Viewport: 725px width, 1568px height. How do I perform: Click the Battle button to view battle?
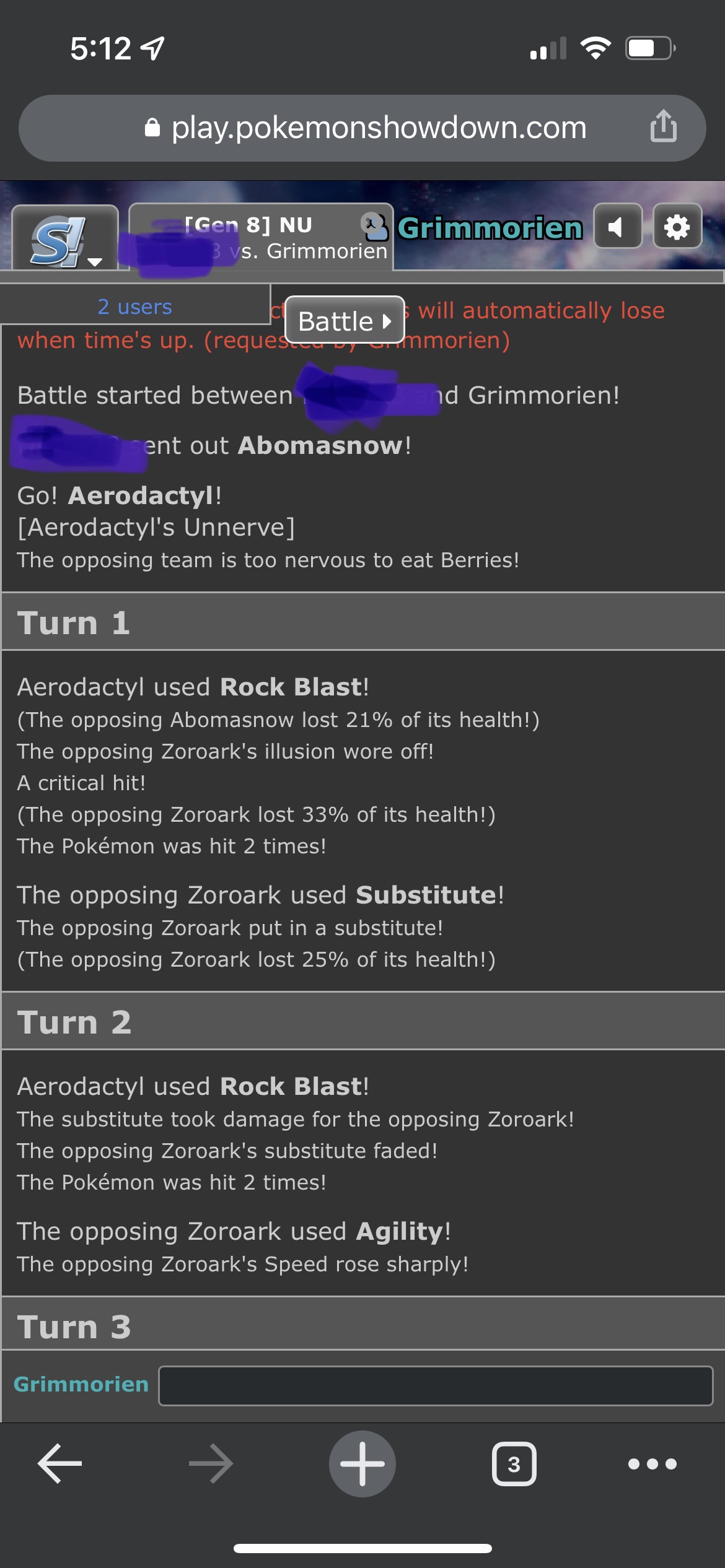click(345, 320)
